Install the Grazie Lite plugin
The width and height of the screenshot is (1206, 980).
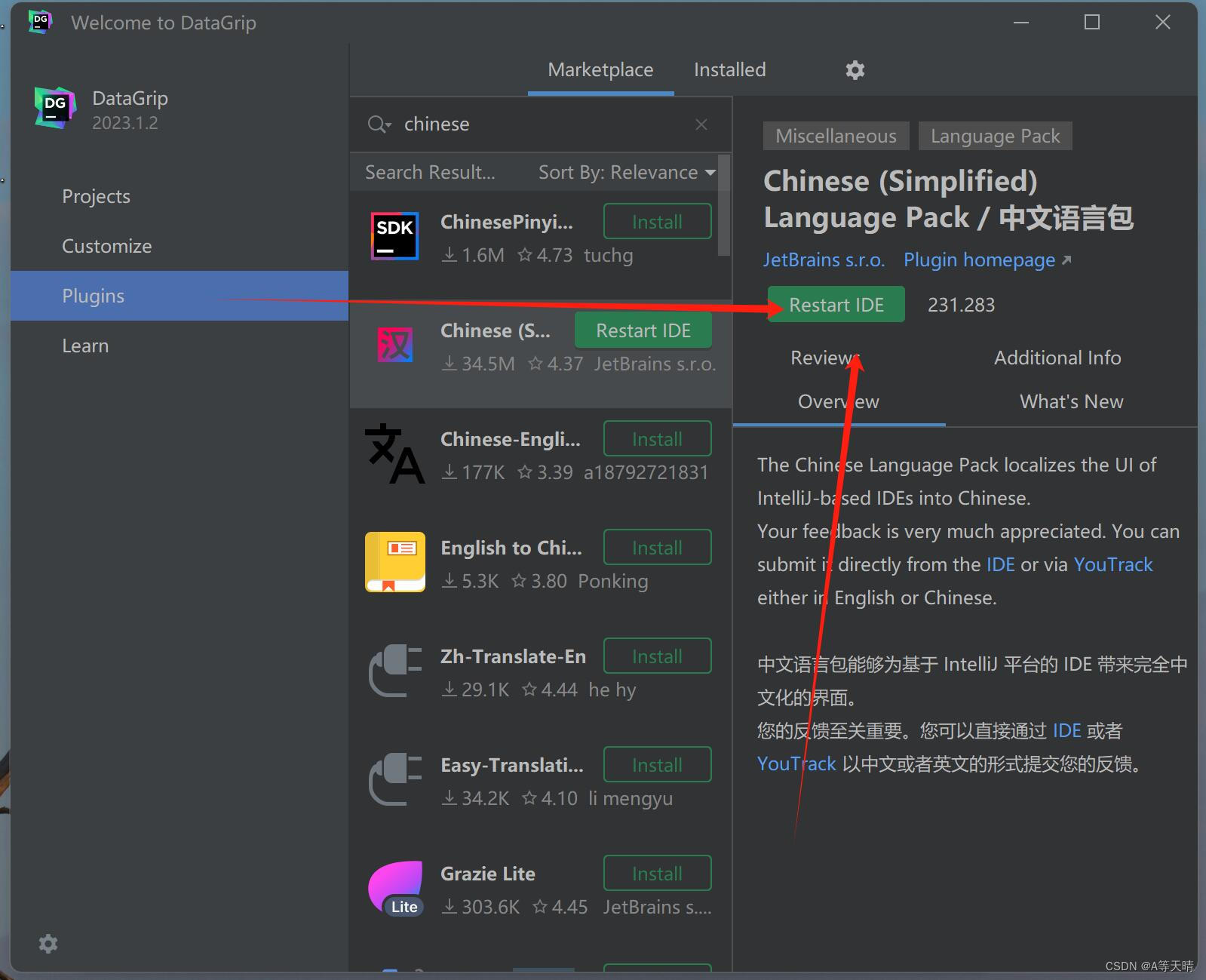click(657, 874)
